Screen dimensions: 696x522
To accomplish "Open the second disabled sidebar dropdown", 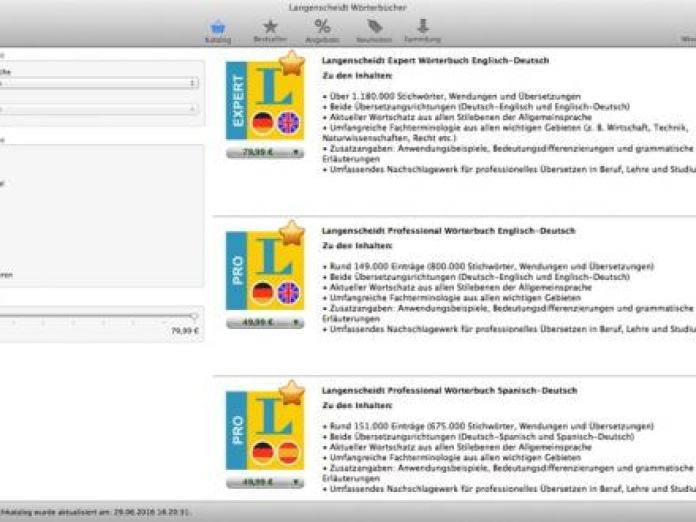I will pyautogui.click(x=99, y=109).
